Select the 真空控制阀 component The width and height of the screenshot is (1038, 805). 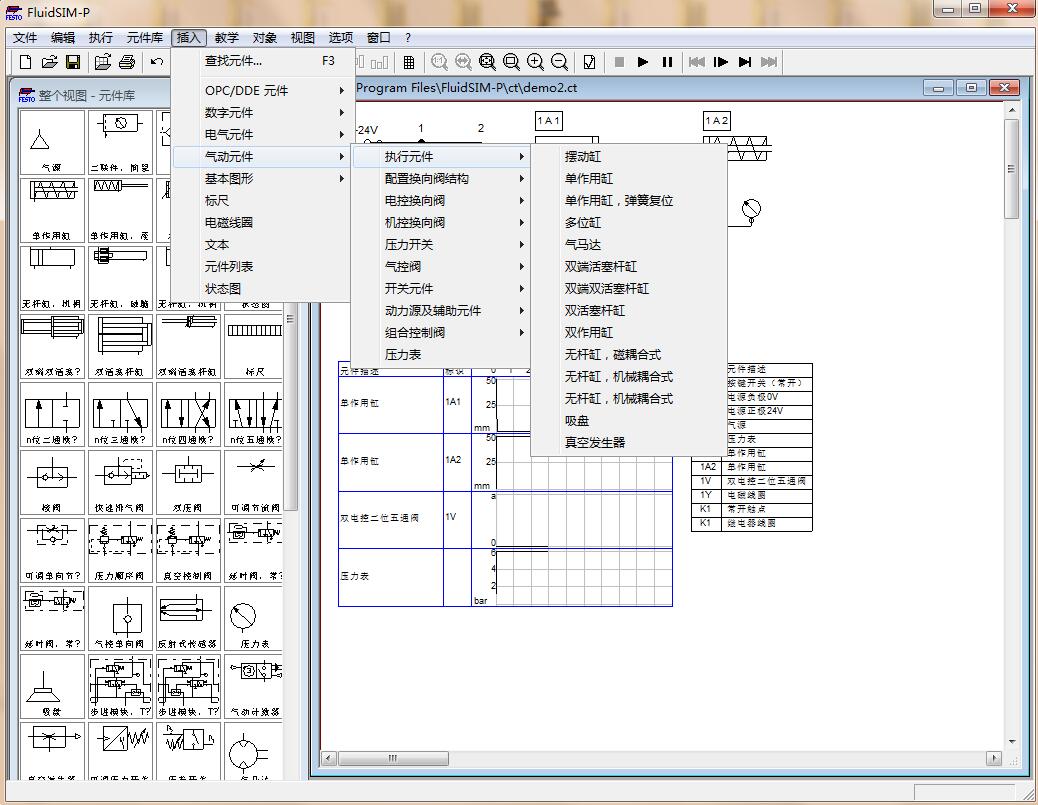click(188, 551)
